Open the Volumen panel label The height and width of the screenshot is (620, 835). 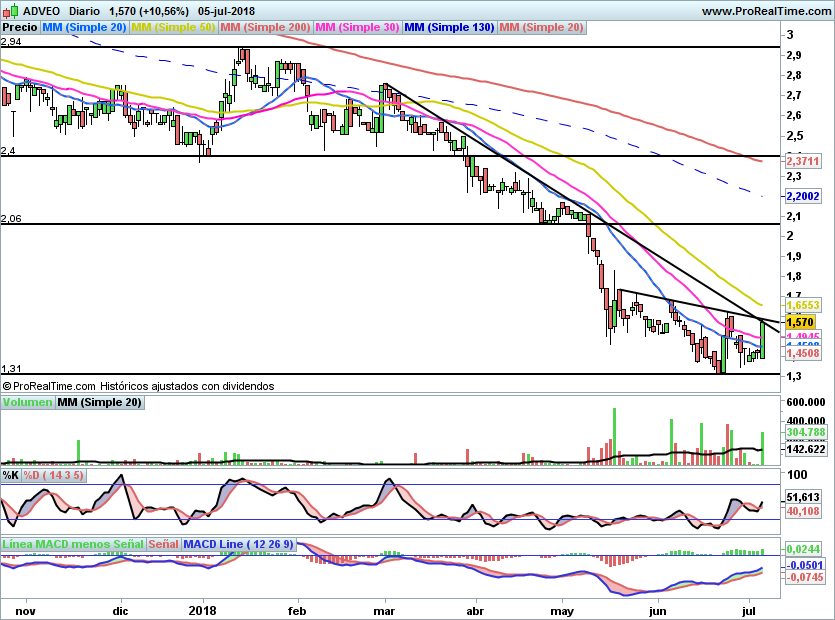click(x=27, y=402)
